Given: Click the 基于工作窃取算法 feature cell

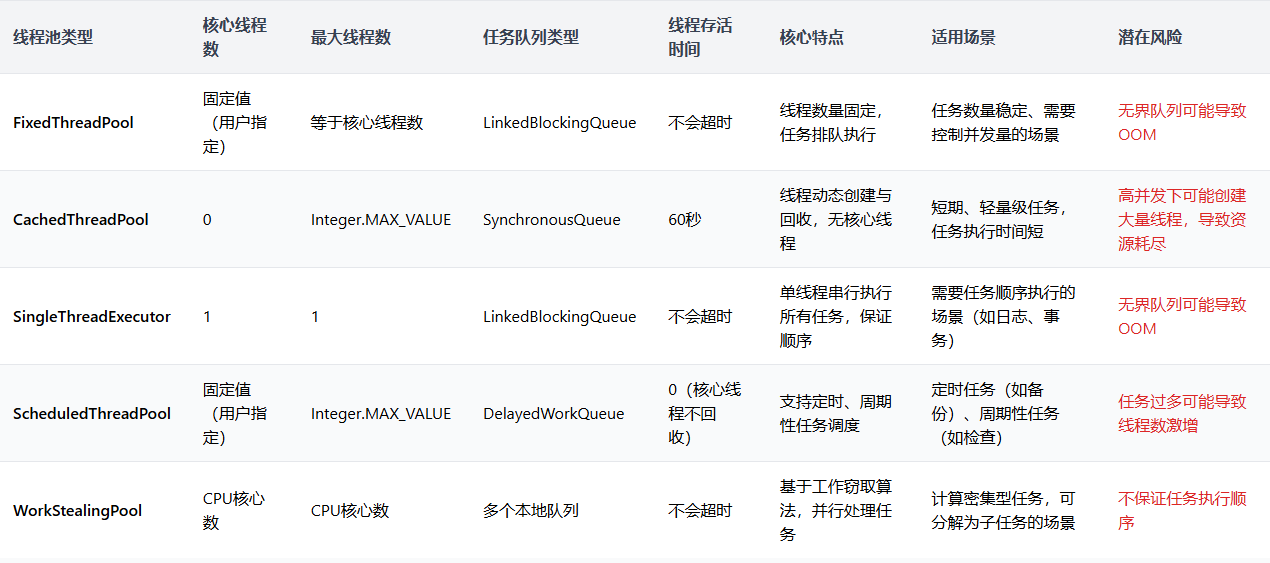Looking at the screenshot, I should coord(835,510).
